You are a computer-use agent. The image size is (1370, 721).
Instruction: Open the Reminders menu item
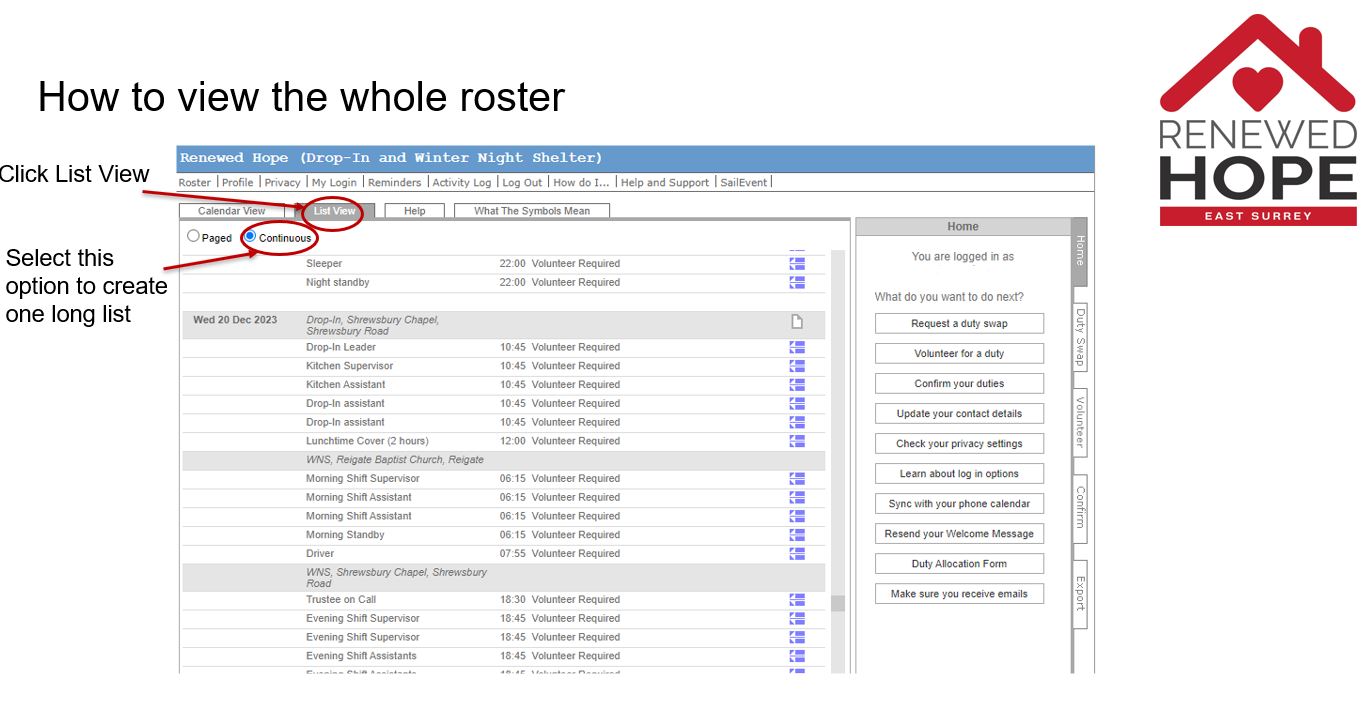(394, 182)
